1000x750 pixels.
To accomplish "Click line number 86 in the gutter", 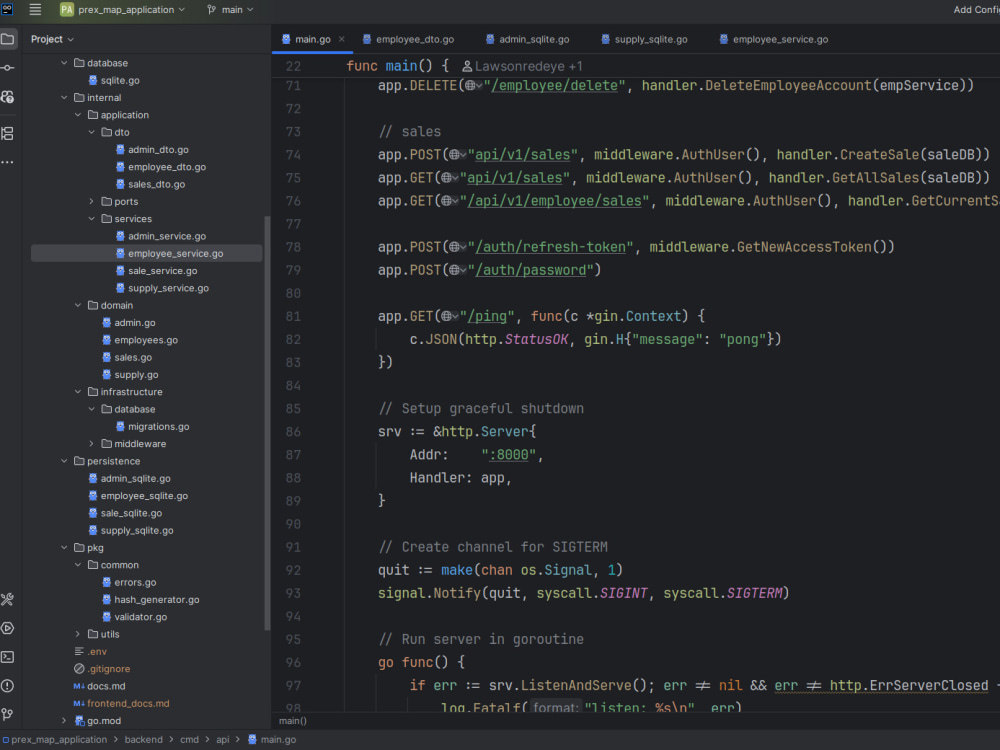I will click(x=293, y=432).
